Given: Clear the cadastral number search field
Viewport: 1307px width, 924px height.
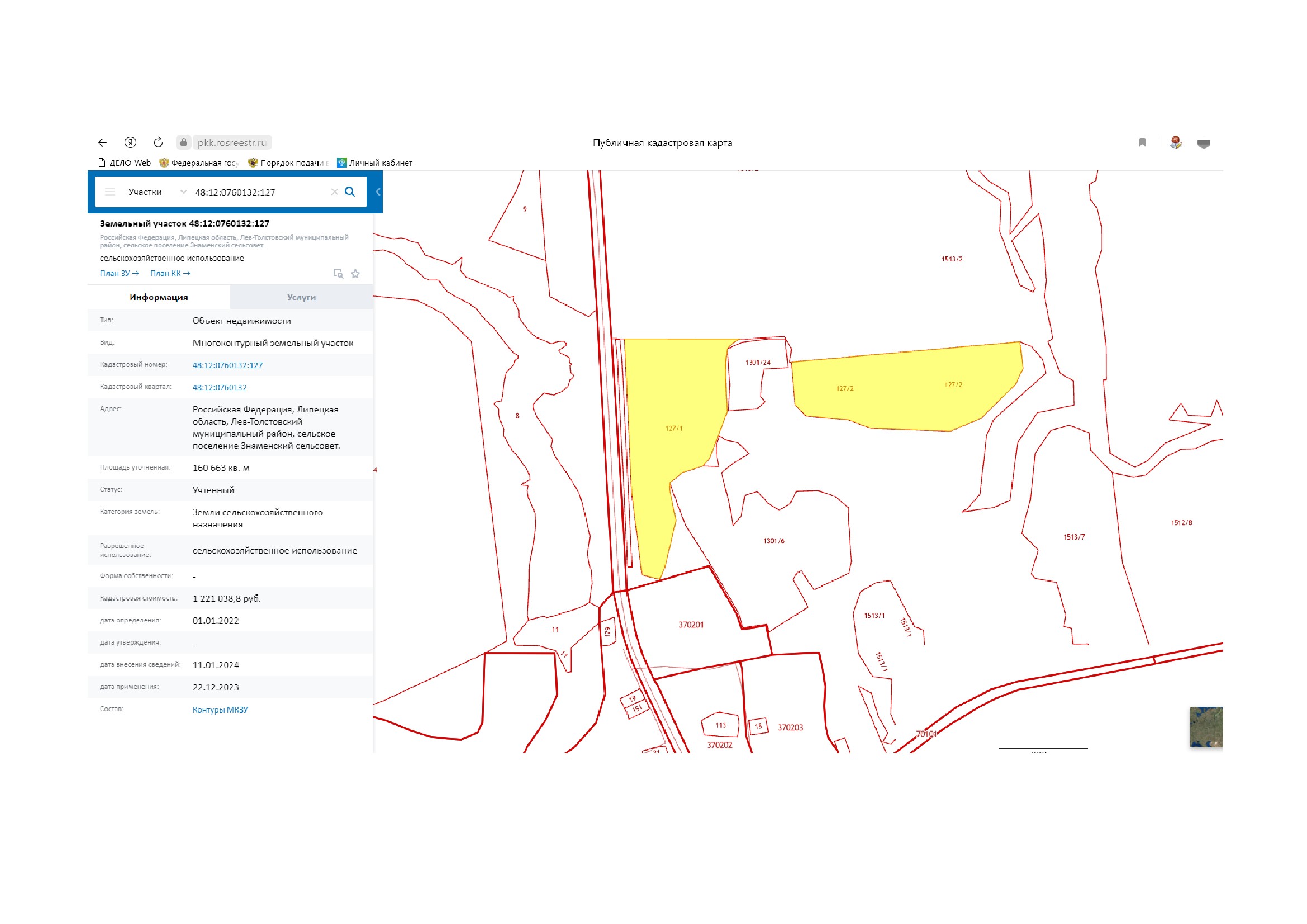Looking at the screenshot, I should (334, 192).
